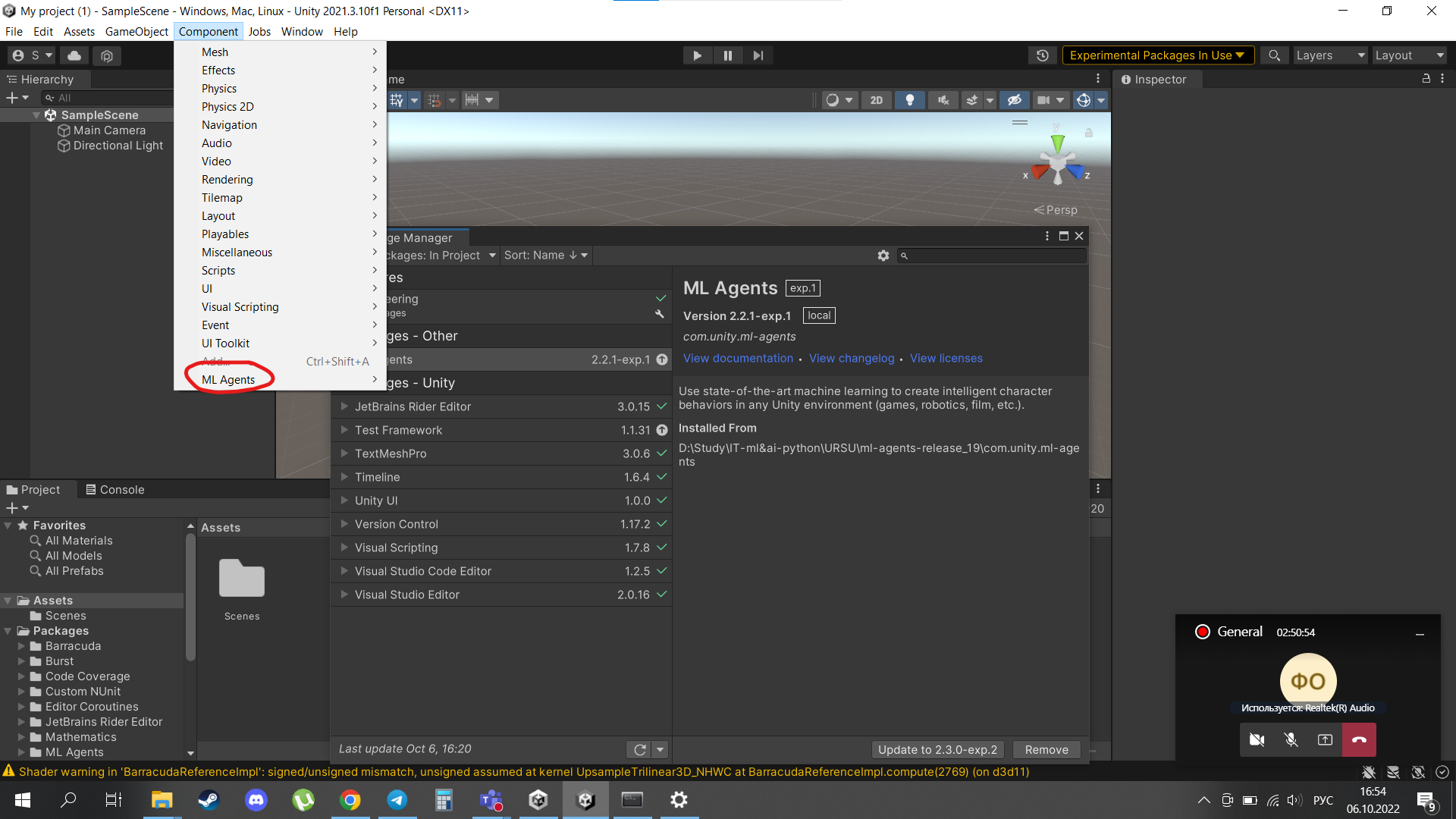Click the cloud services icon

click(x=74, y=55)
